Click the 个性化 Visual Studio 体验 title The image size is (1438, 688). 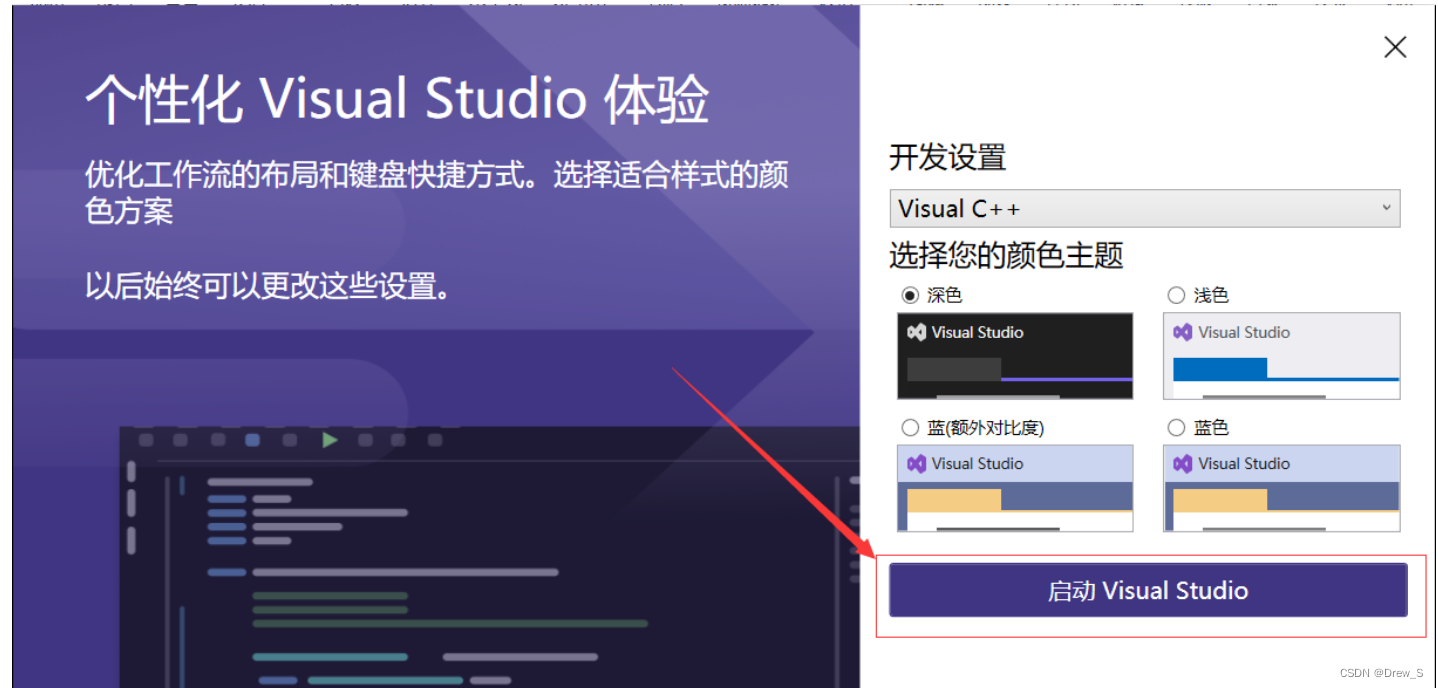coord(397,99)
